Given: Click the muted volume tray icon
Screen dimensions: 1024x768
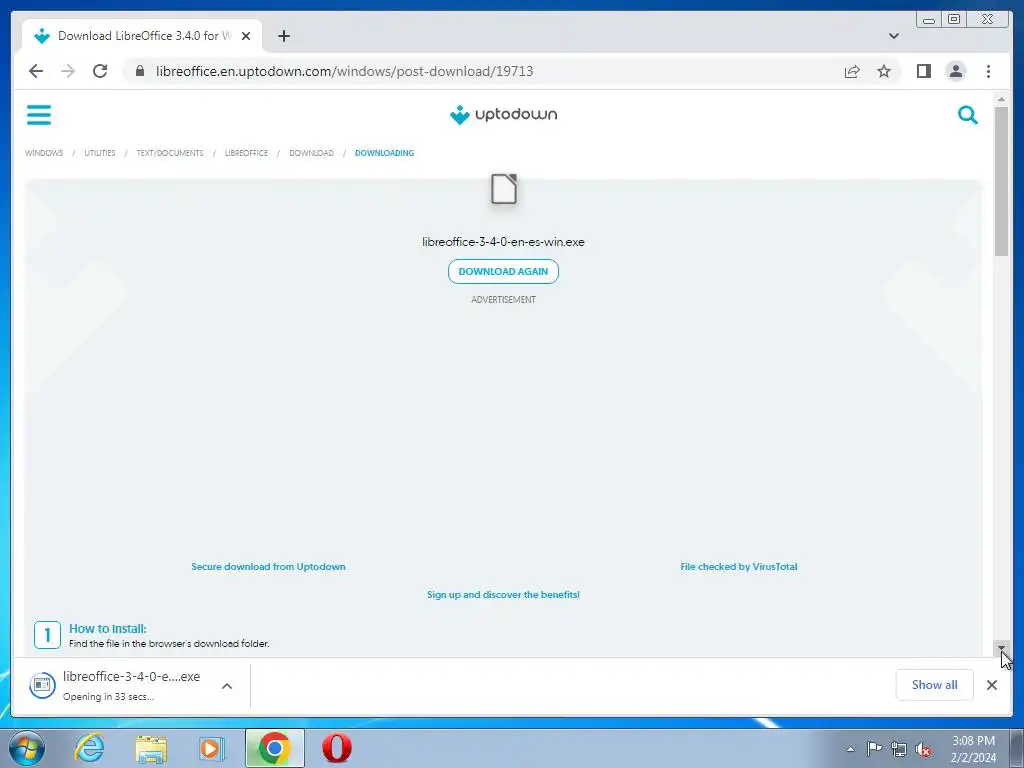Looking at the screenshot, I should 923,749.
